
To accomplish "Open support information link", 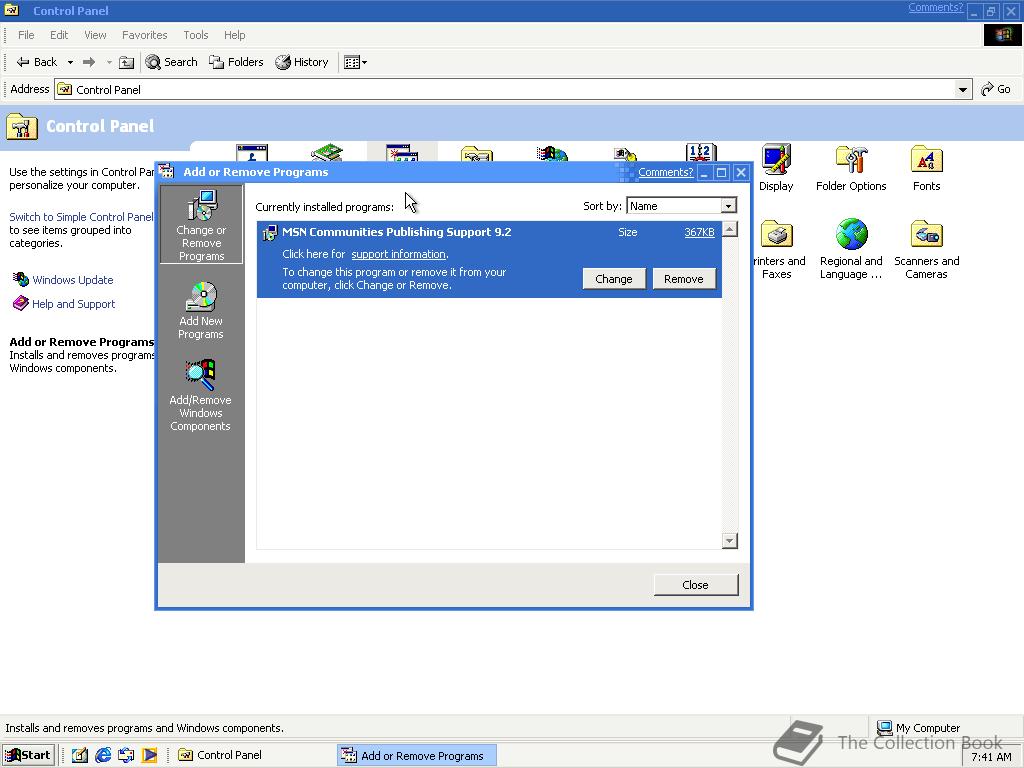I will point(398,254).
